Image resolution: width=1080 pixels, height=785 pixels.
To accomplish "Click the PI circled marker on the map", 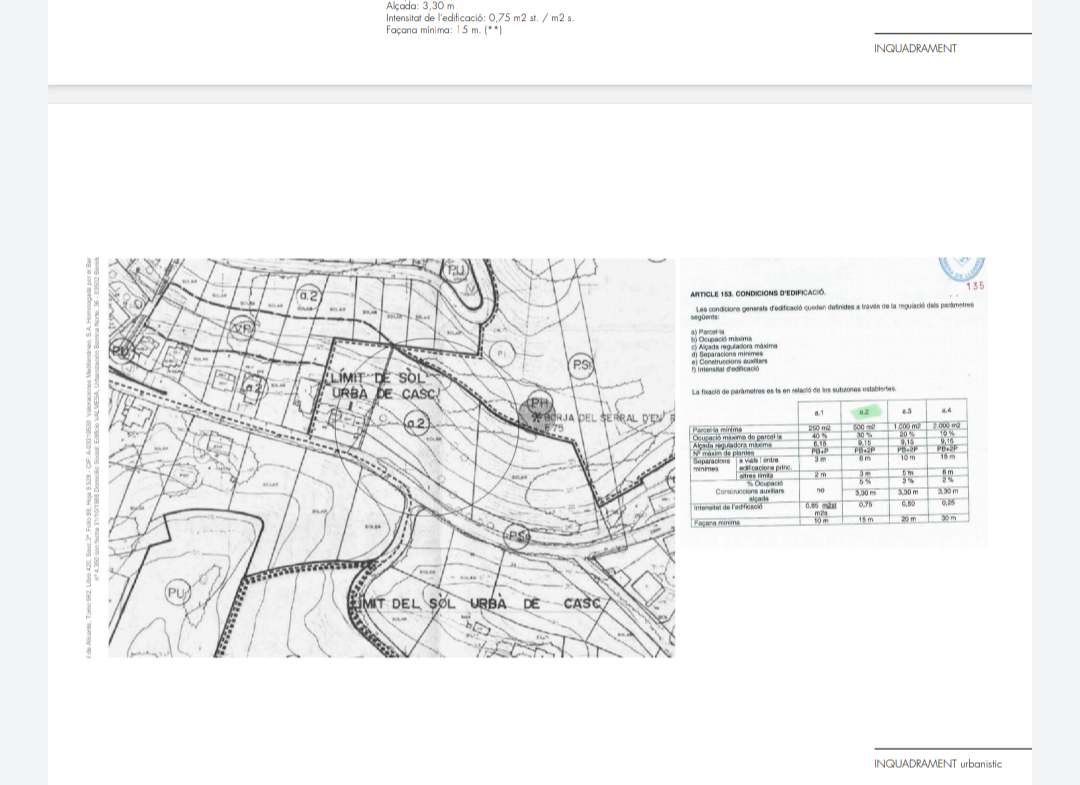I will pyautogui.click(x=503, y=352).
